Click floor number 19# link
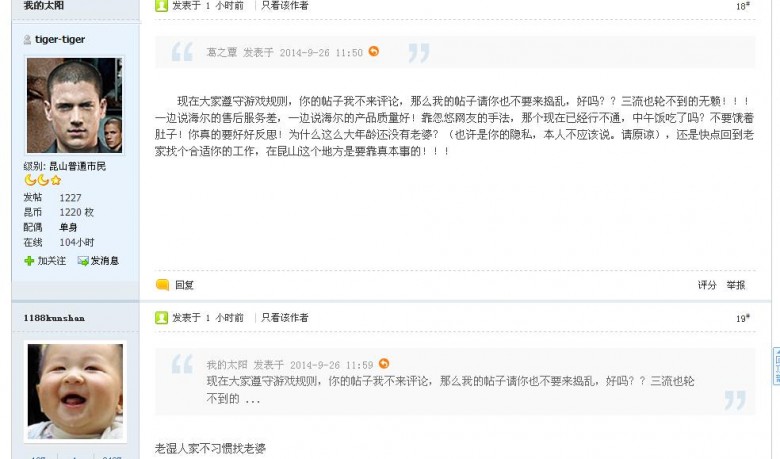The height and width of the screenshot is (459, 780). (743, 318)
